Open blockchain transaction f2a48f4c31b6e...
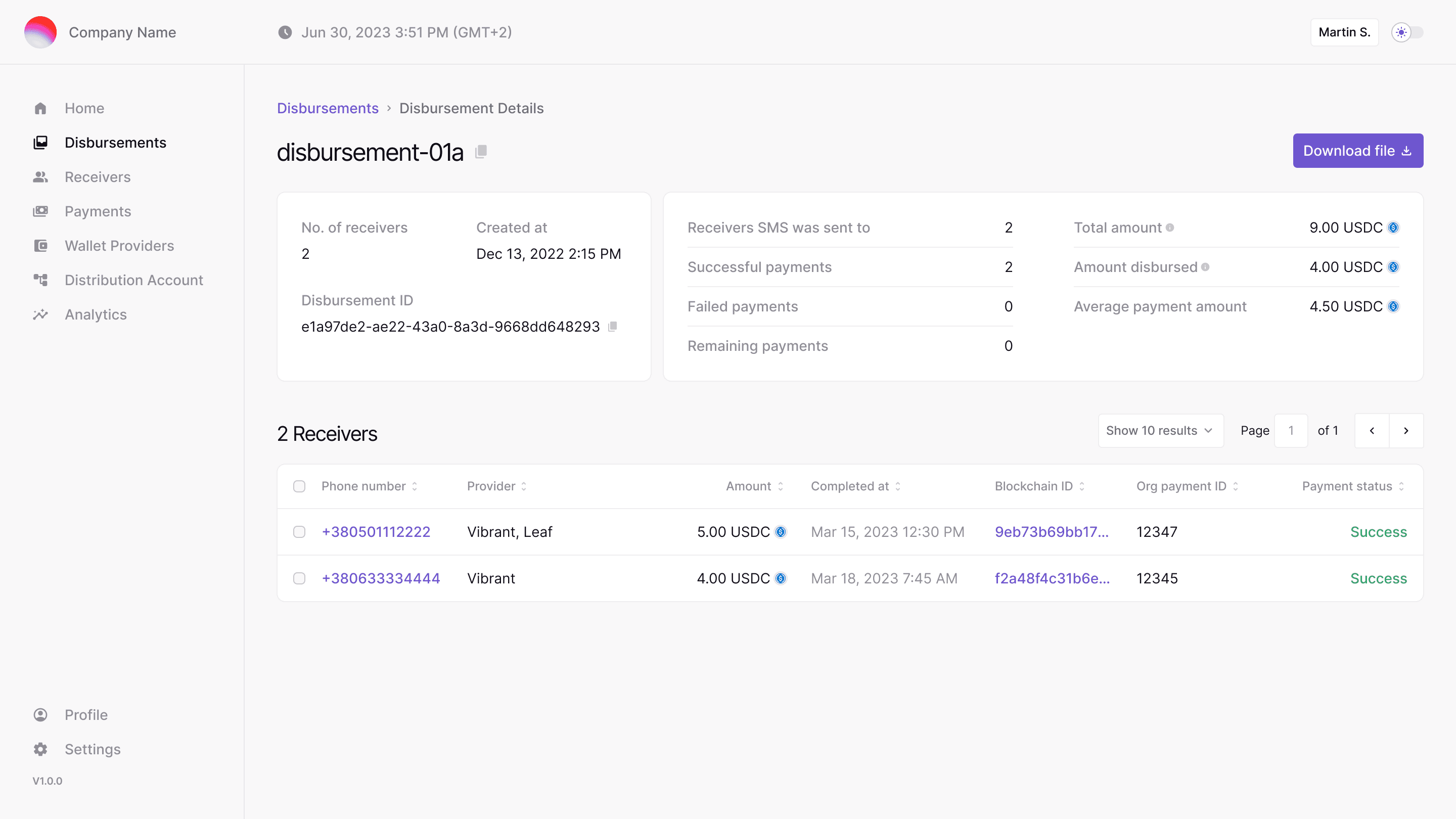Viewport: 1456px width, 819px height. (x=1053, y=578)
